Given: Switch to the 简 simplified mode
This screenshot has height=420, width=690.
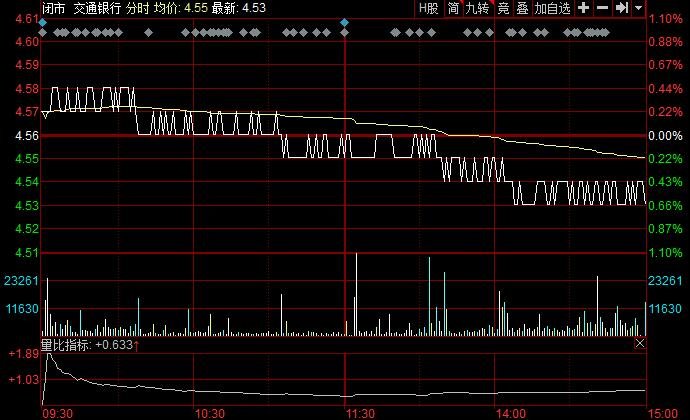Looking at the screenshot, I should point(453,8).
